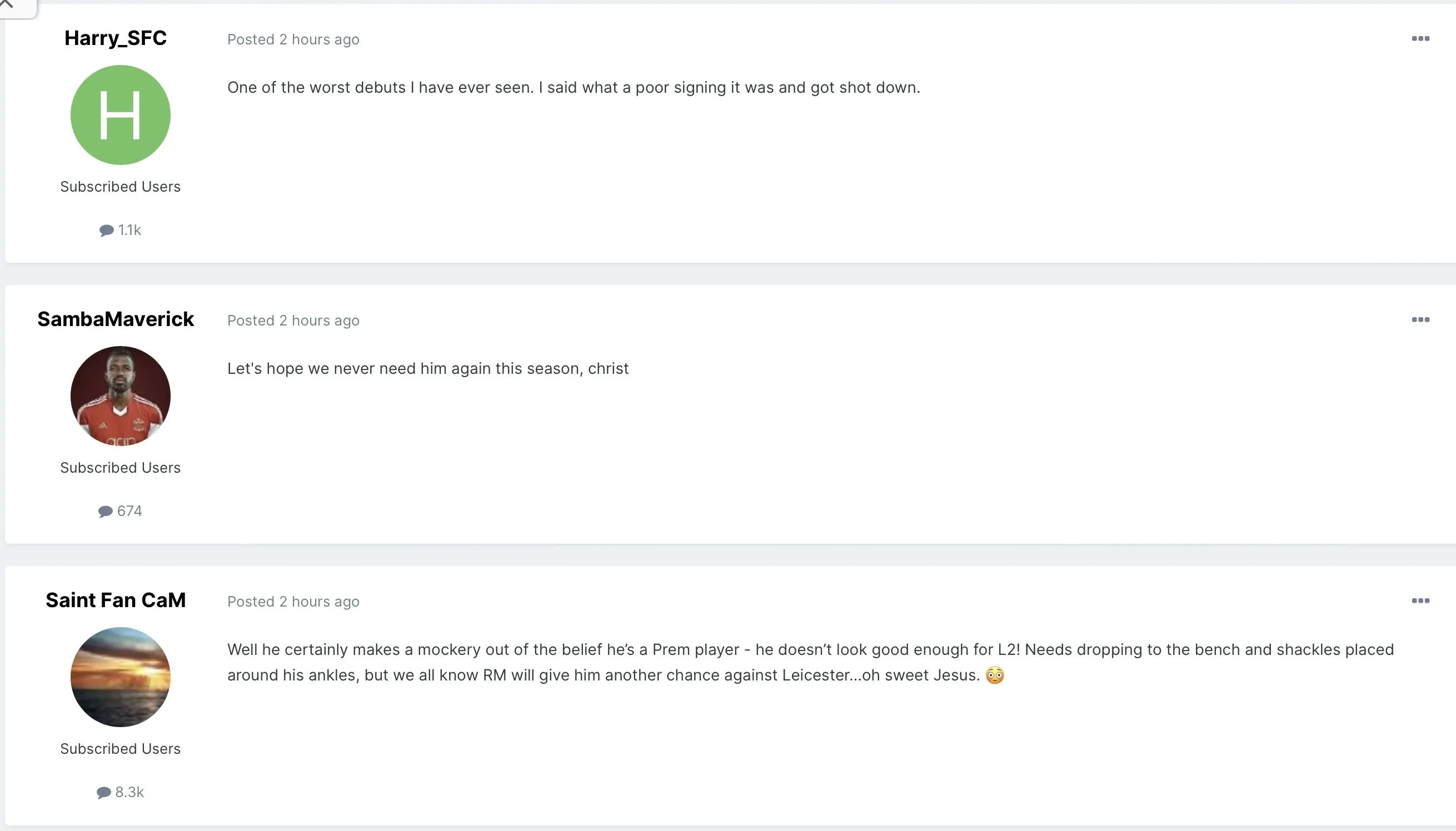
Task: Open Harry_SFC's profile via username
Action: click(116, 38)
